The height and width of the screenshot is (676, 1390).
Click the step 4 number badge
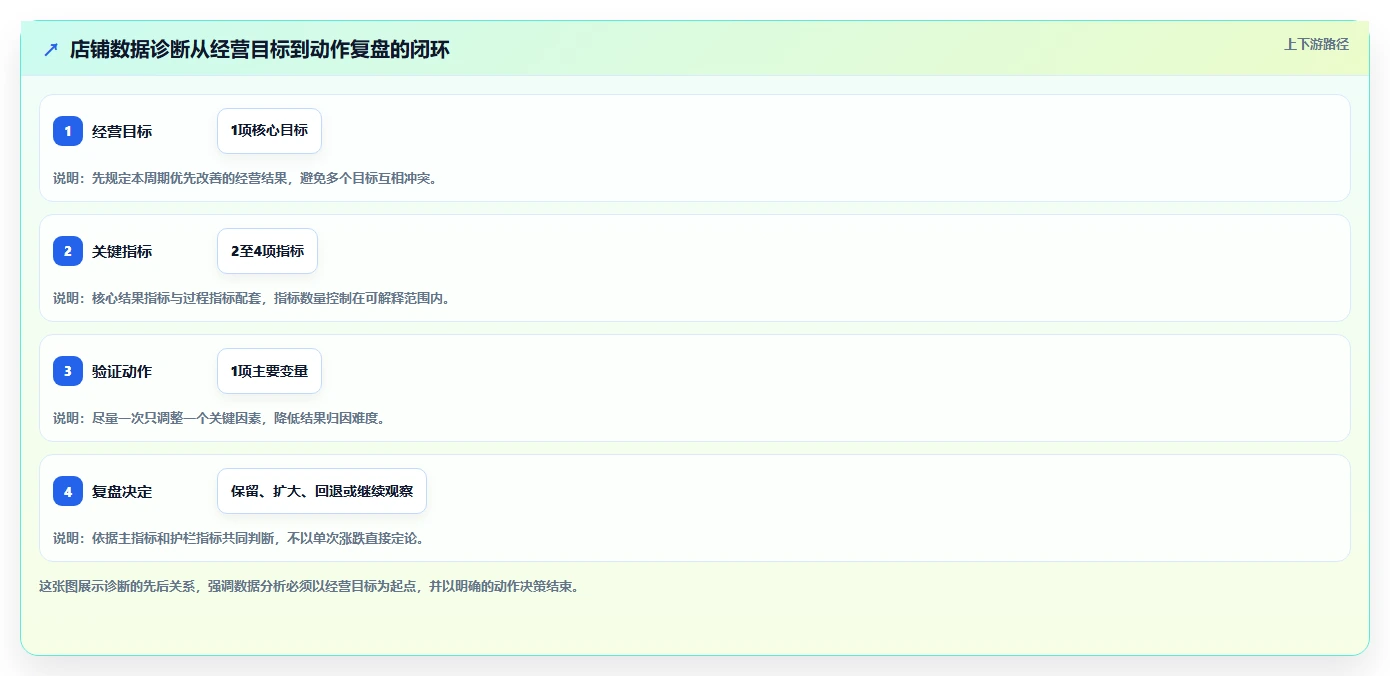click(68, 491)
